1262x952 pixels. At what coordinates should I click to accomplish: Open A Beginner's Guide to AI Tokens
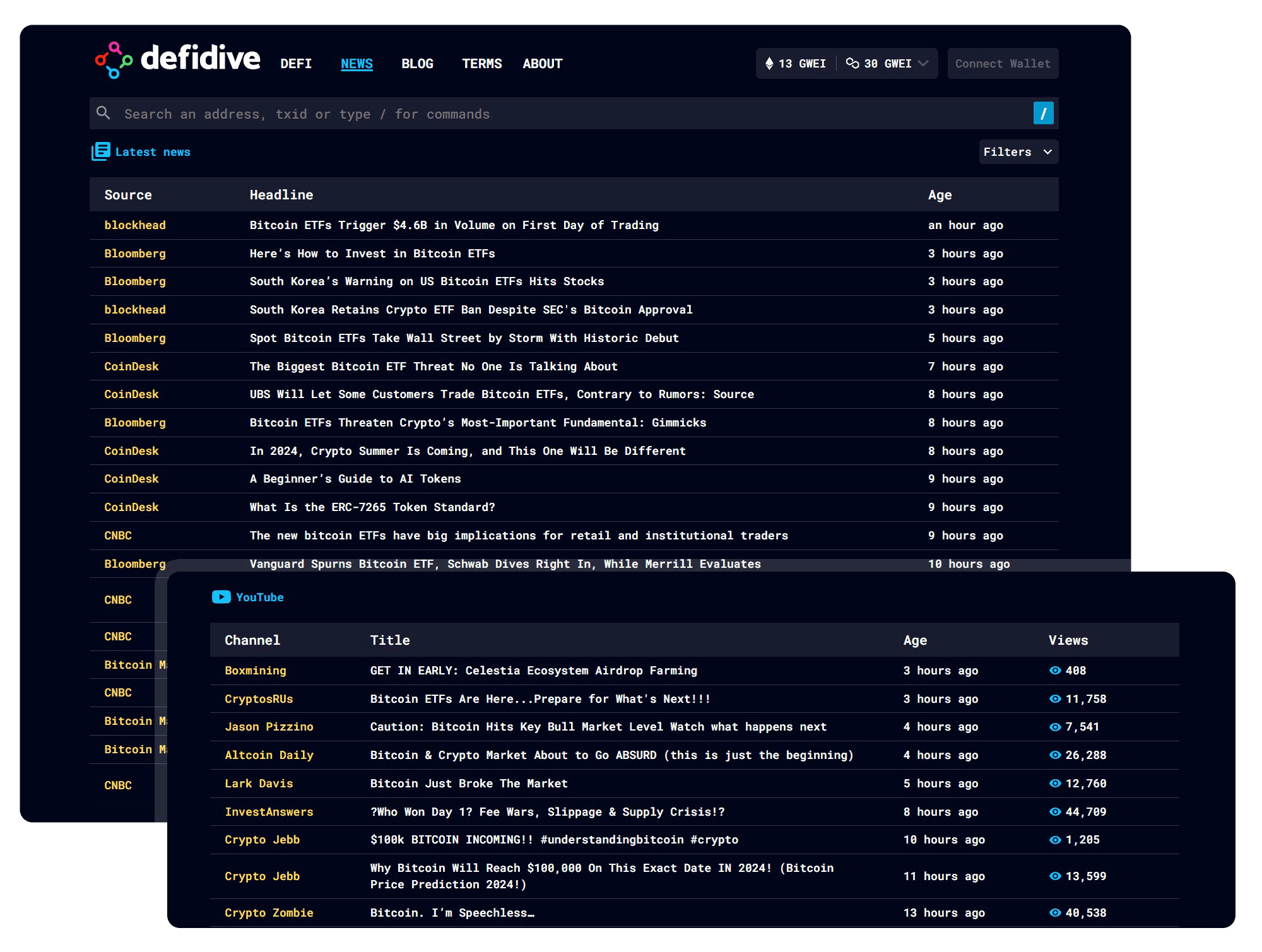(x=355, y=479)
